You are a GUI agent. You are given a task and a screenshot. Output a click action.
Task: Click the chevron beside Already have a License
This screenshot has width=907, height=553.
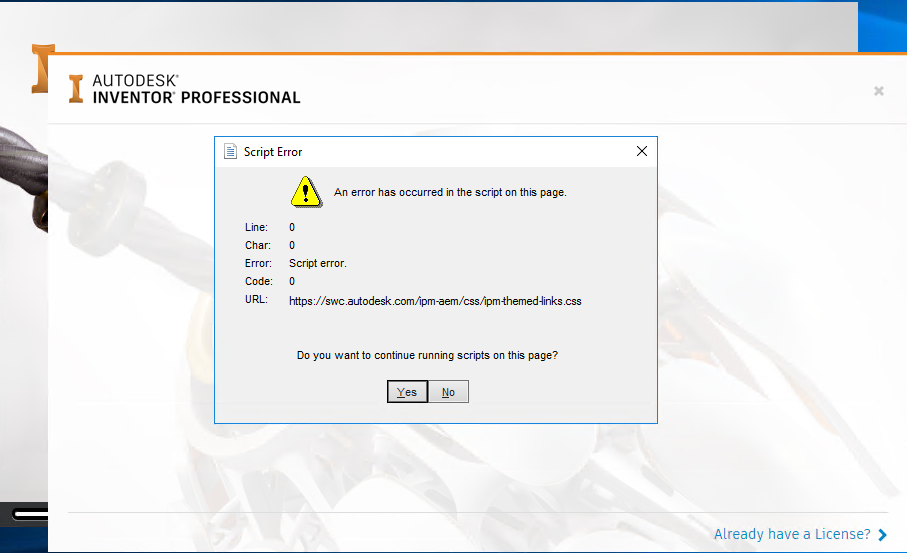coord(883,534)
